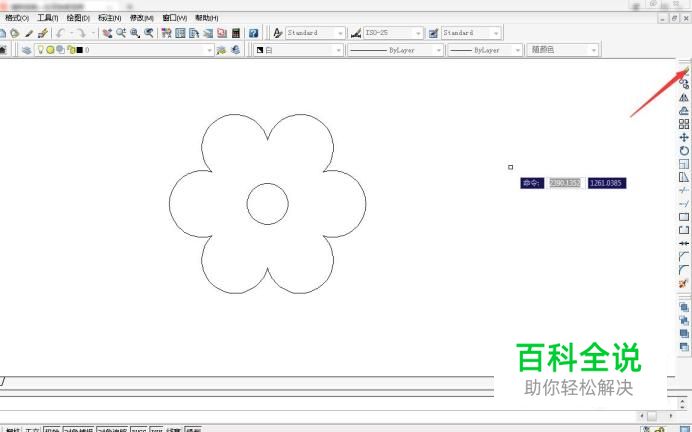692x432 pixels.
Task: Click the dynamic input Y coordinate field 1261.0385
Action: click(607, 183)
